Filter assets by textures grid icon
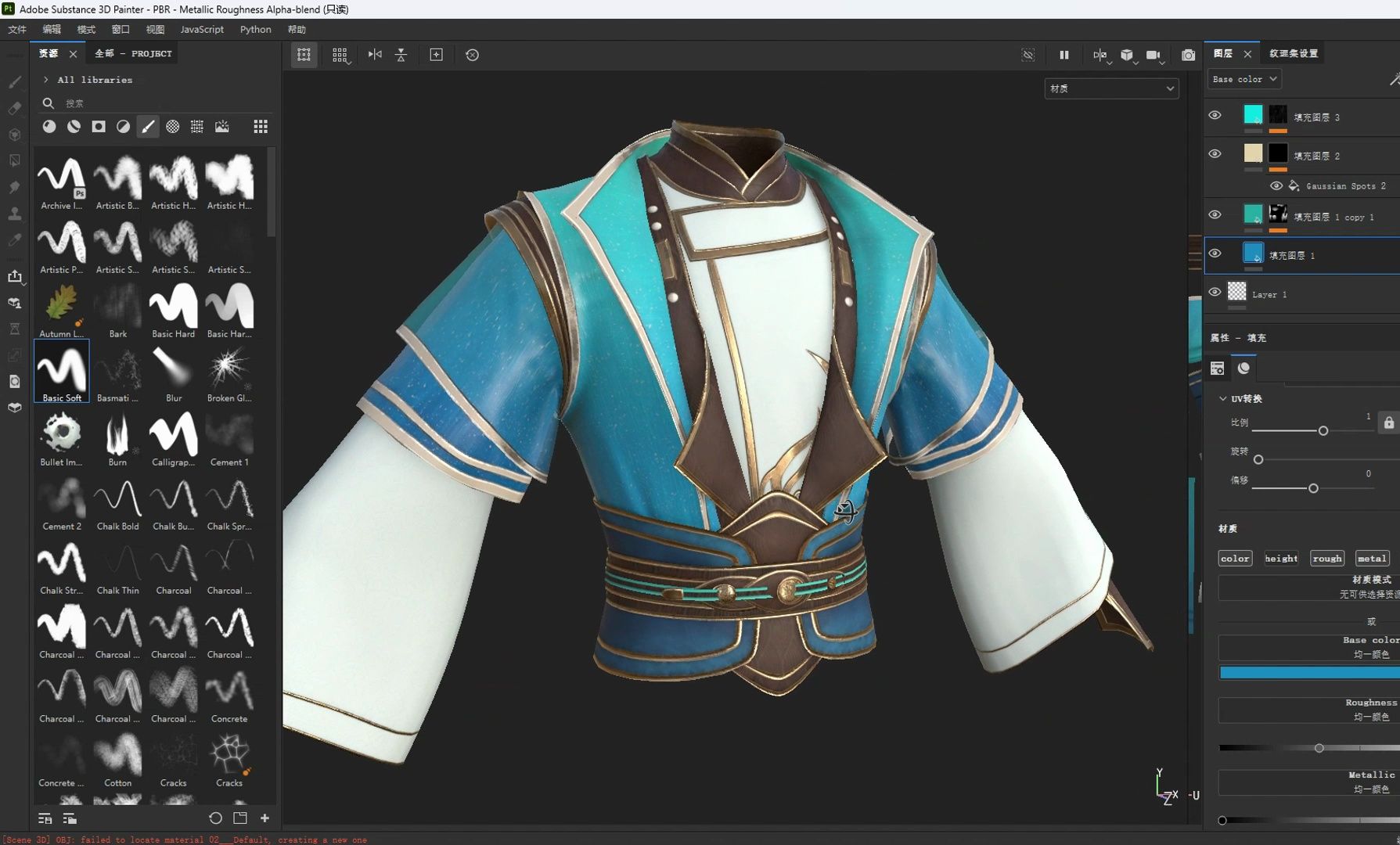The width and height of the screenshot is (1400, 845). tap(197, 126)
